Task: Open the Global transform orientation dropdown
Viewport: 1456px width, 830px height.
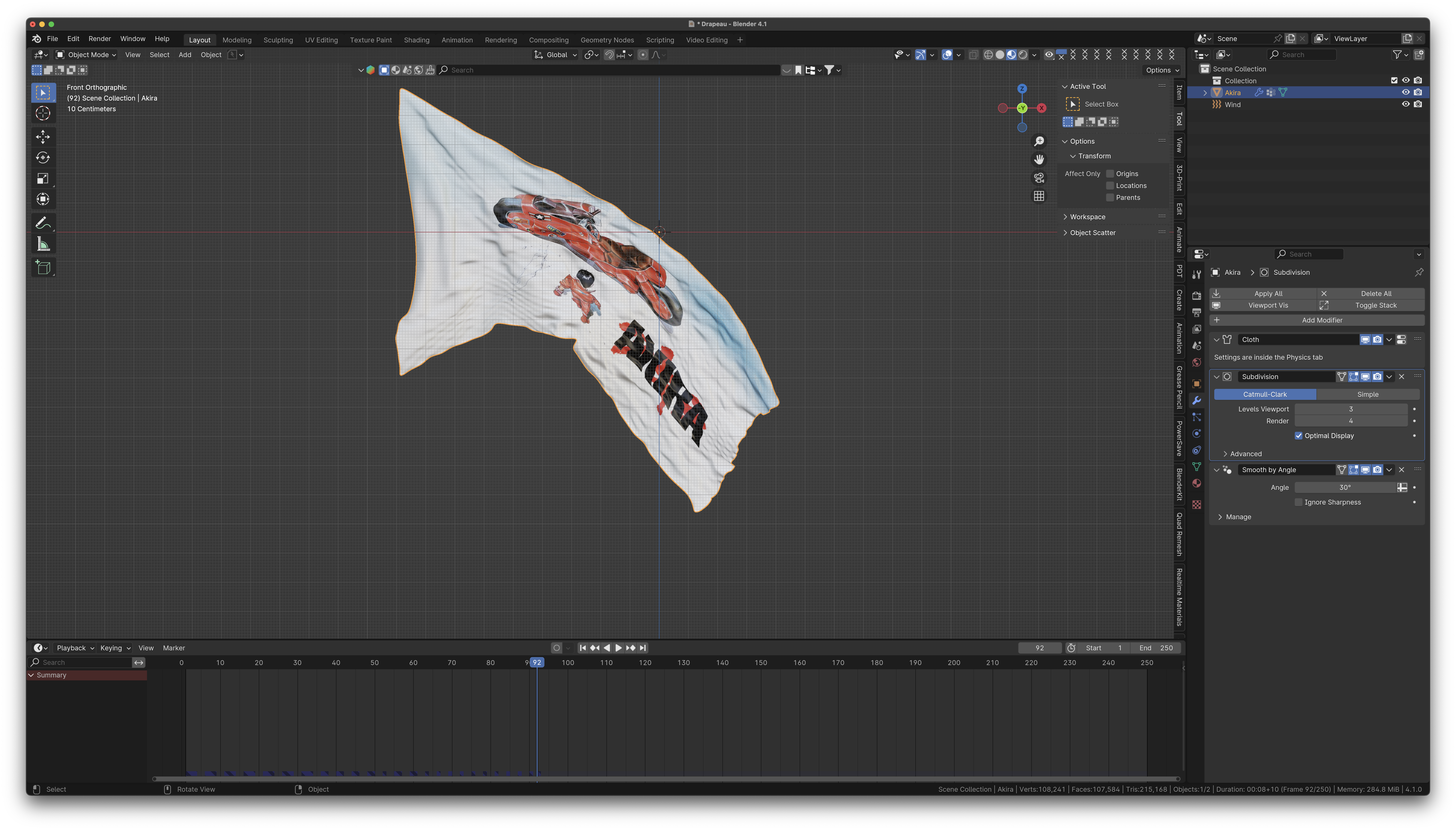Action: point(556,55)
